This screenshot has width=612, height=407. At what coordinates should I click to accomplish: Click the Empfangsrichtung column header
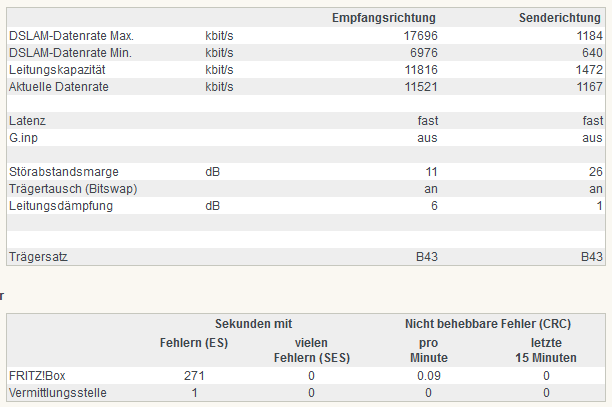pos(384,18)
